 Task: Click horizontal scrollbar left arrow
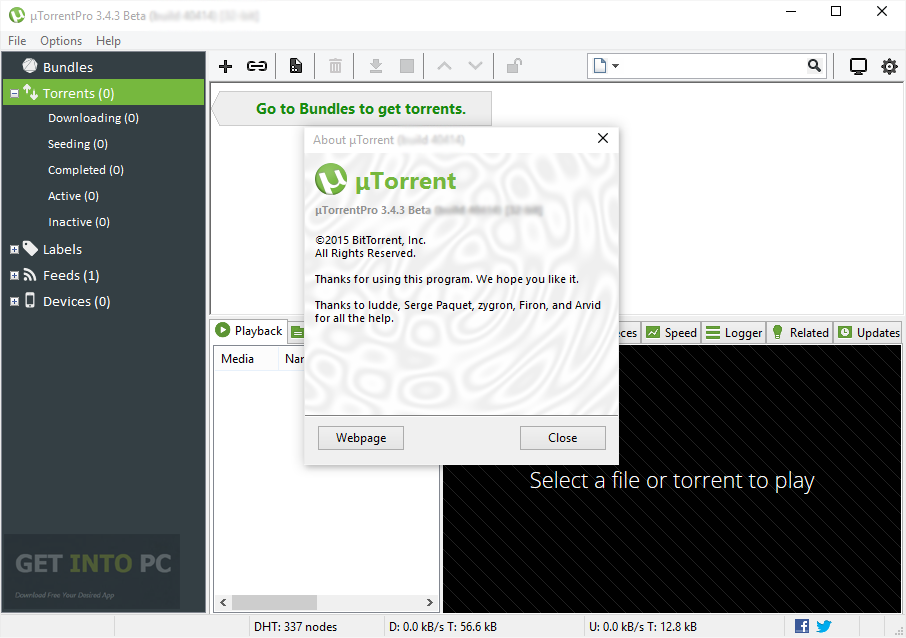pyautogui.click(x=223, y=602)
